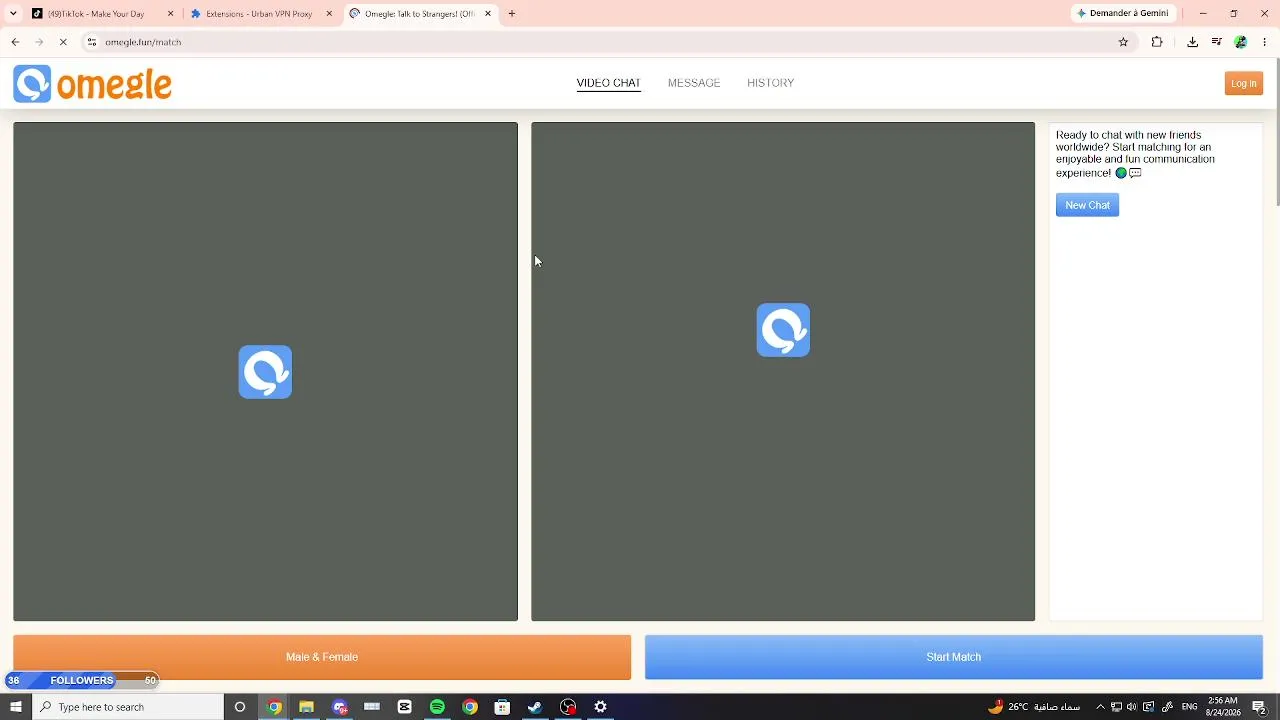This screenshot has height=720, width=1280.
Task: Close the Omegle browser tab
Action: click(488, 14)
